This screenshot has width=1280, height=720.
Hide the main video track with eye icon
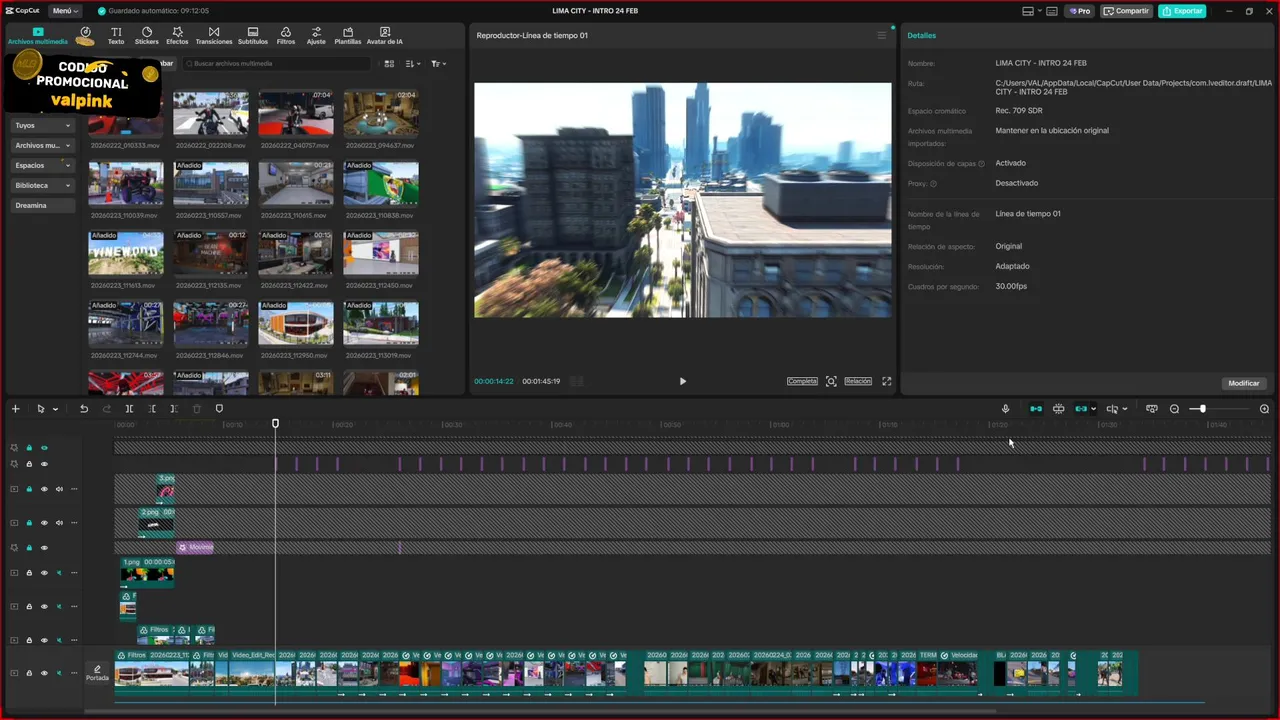click(x=44, y=673)
